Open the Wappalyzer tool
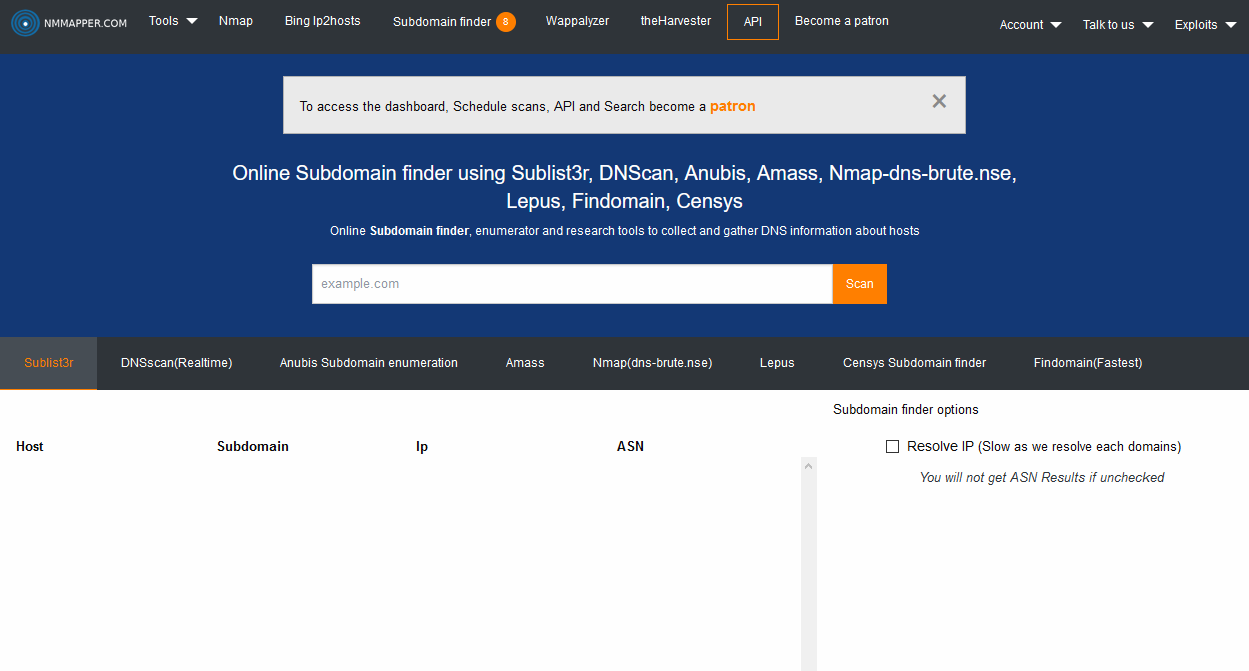Screen dimensions: 1249x671 (x=577, y=21)
